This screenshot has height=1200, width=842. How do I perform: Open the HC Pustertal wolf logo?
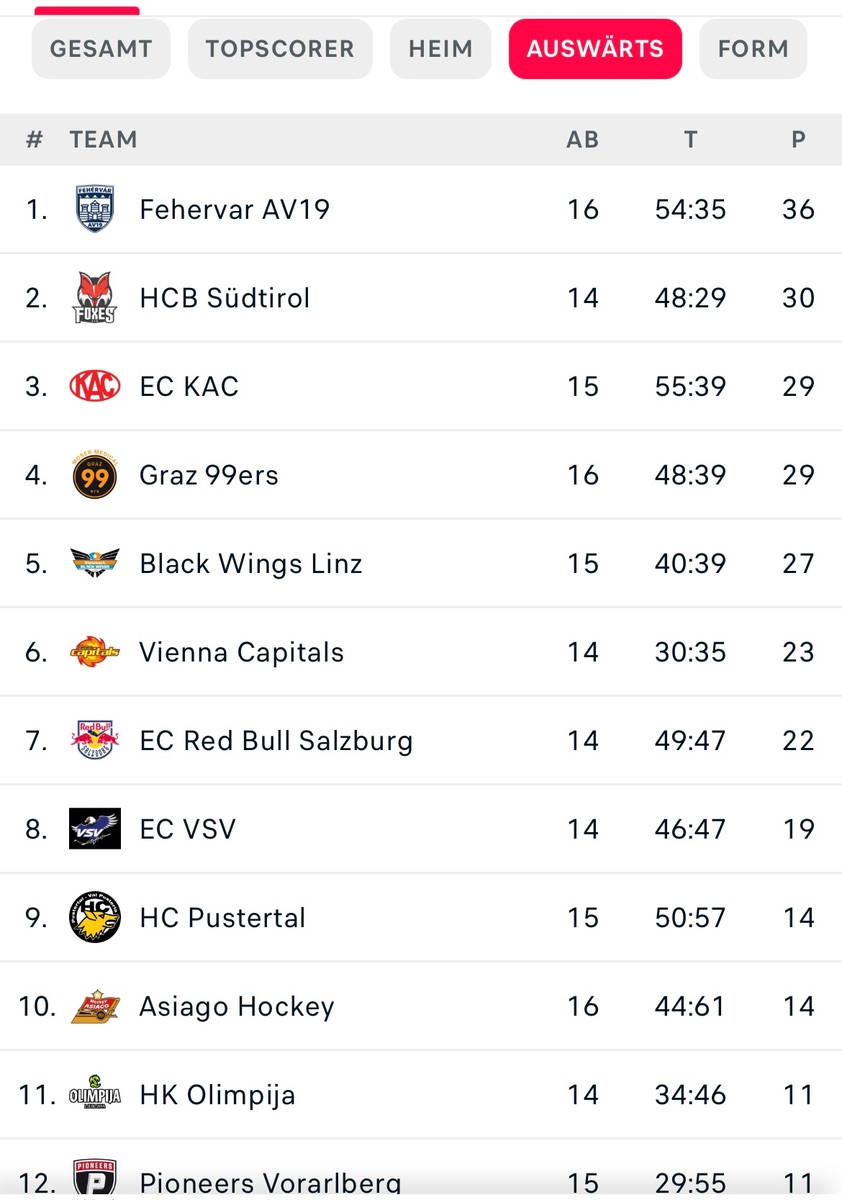[95, 917]
